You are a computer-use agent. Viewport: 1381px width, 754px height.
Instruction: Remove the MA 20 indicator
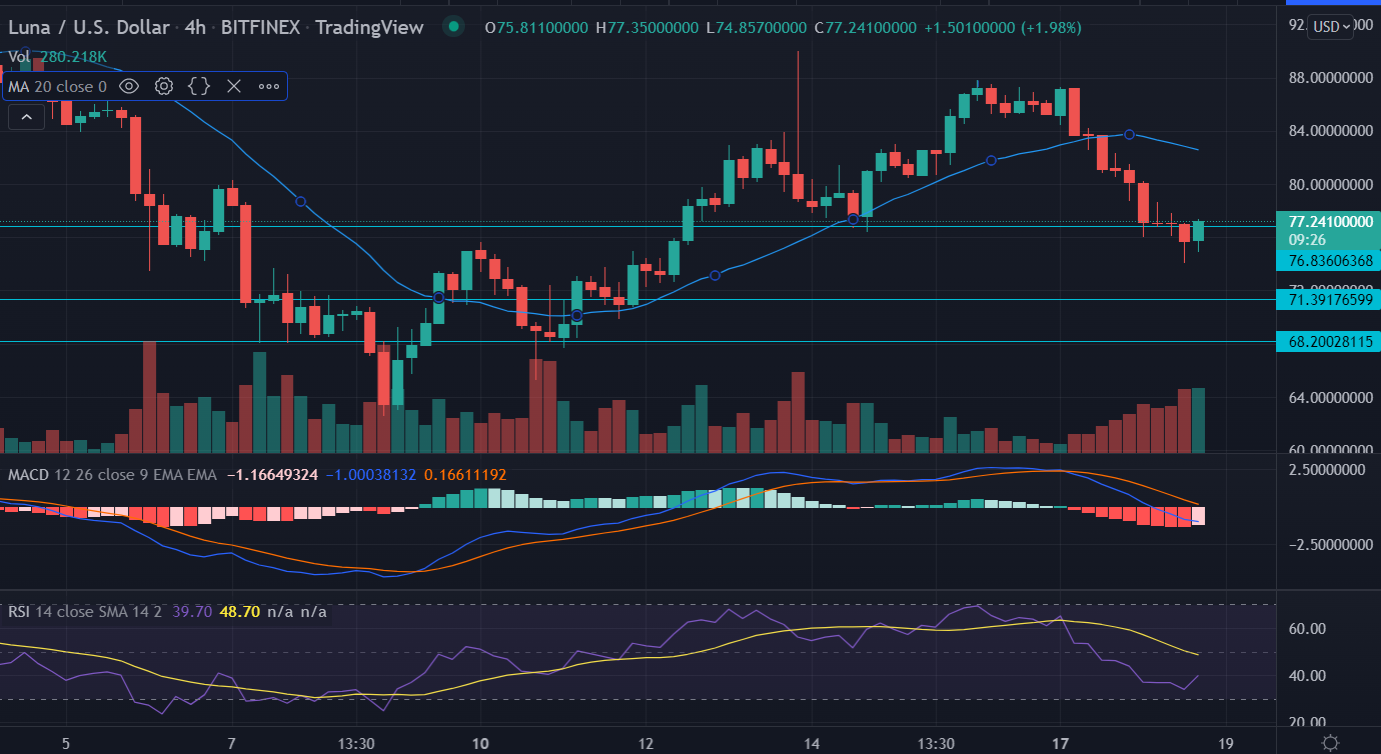pyautogui.click(x=234, y=86)
